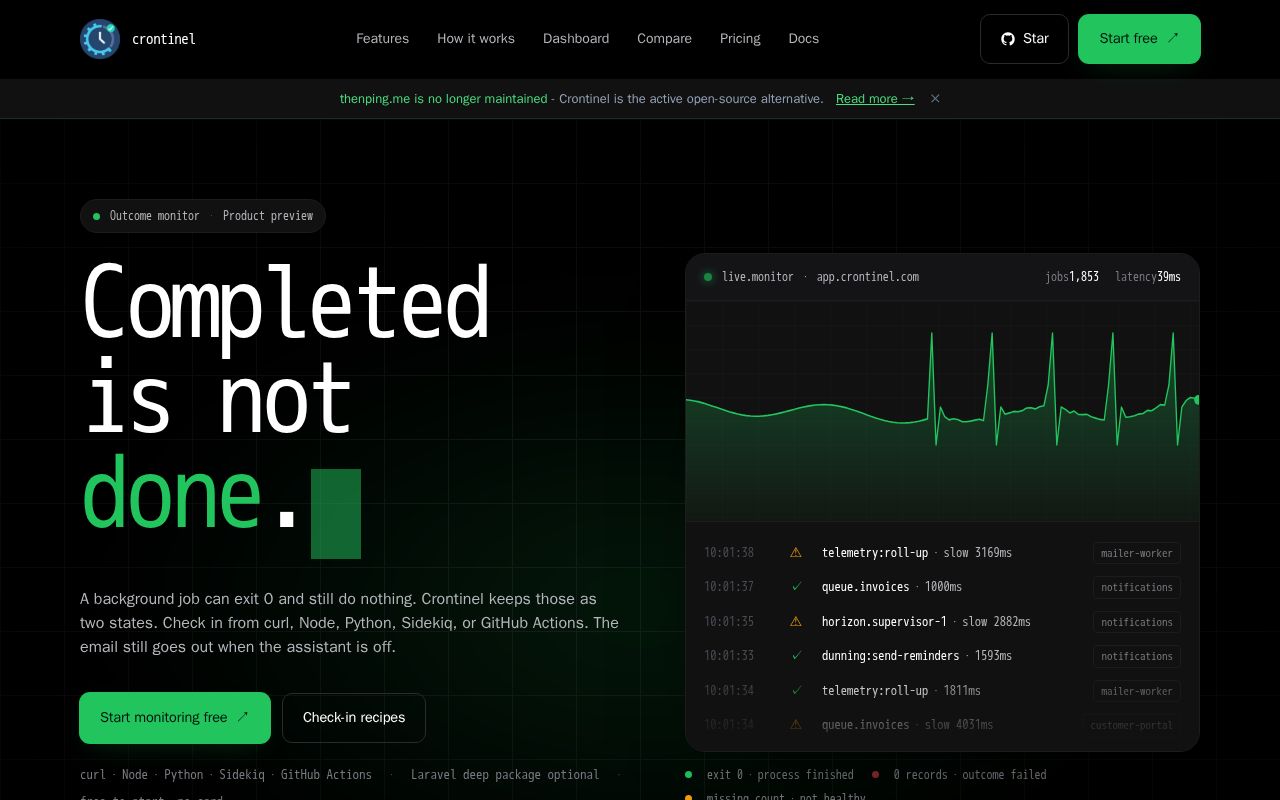Image resolution: width=1280 pixels, height=800 pixels.
Task: Click the checkmark icon beside queue.invoices 1000ms
Action: 797,587
